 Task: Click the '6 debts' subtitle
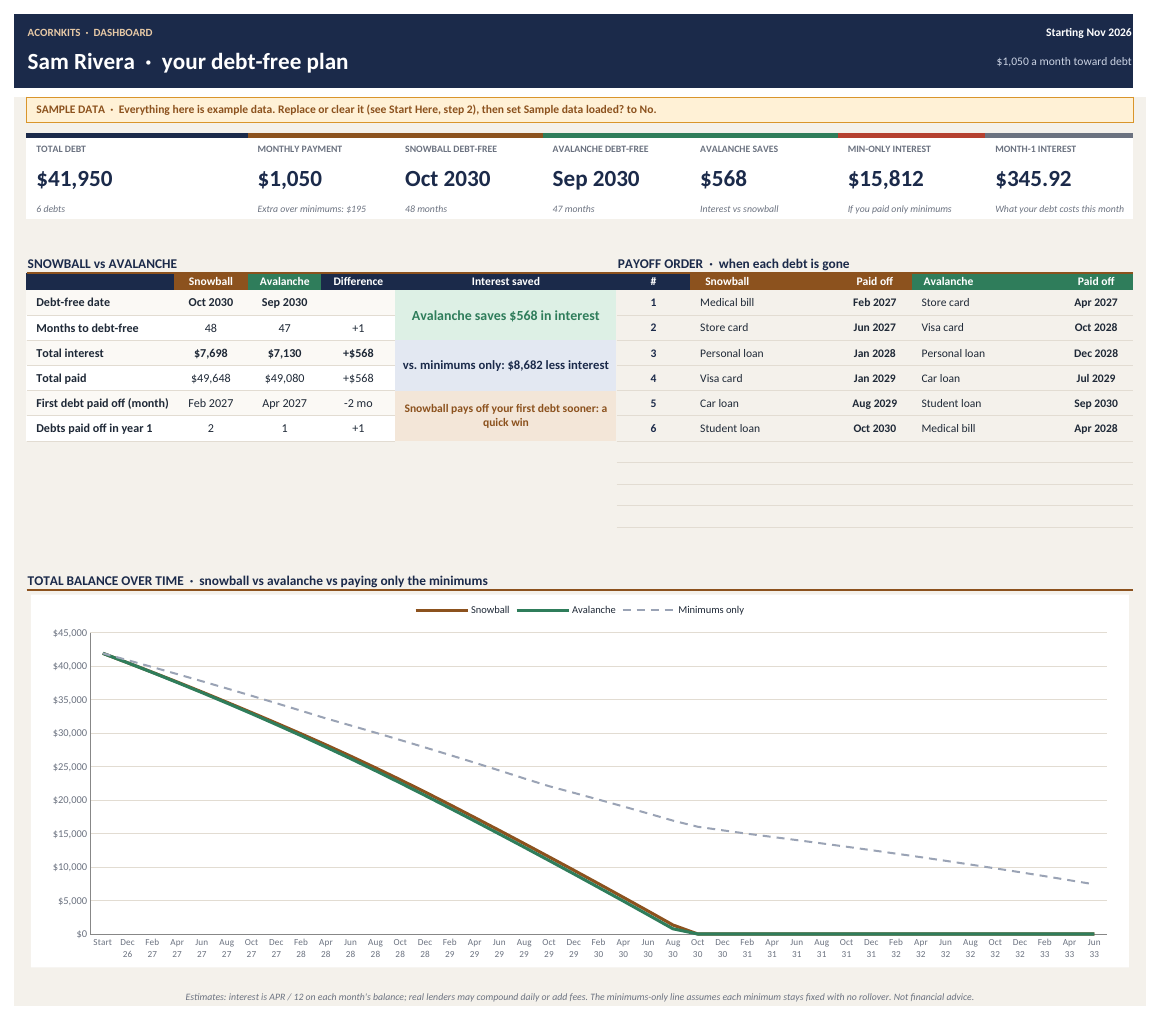tap(50, 209)
